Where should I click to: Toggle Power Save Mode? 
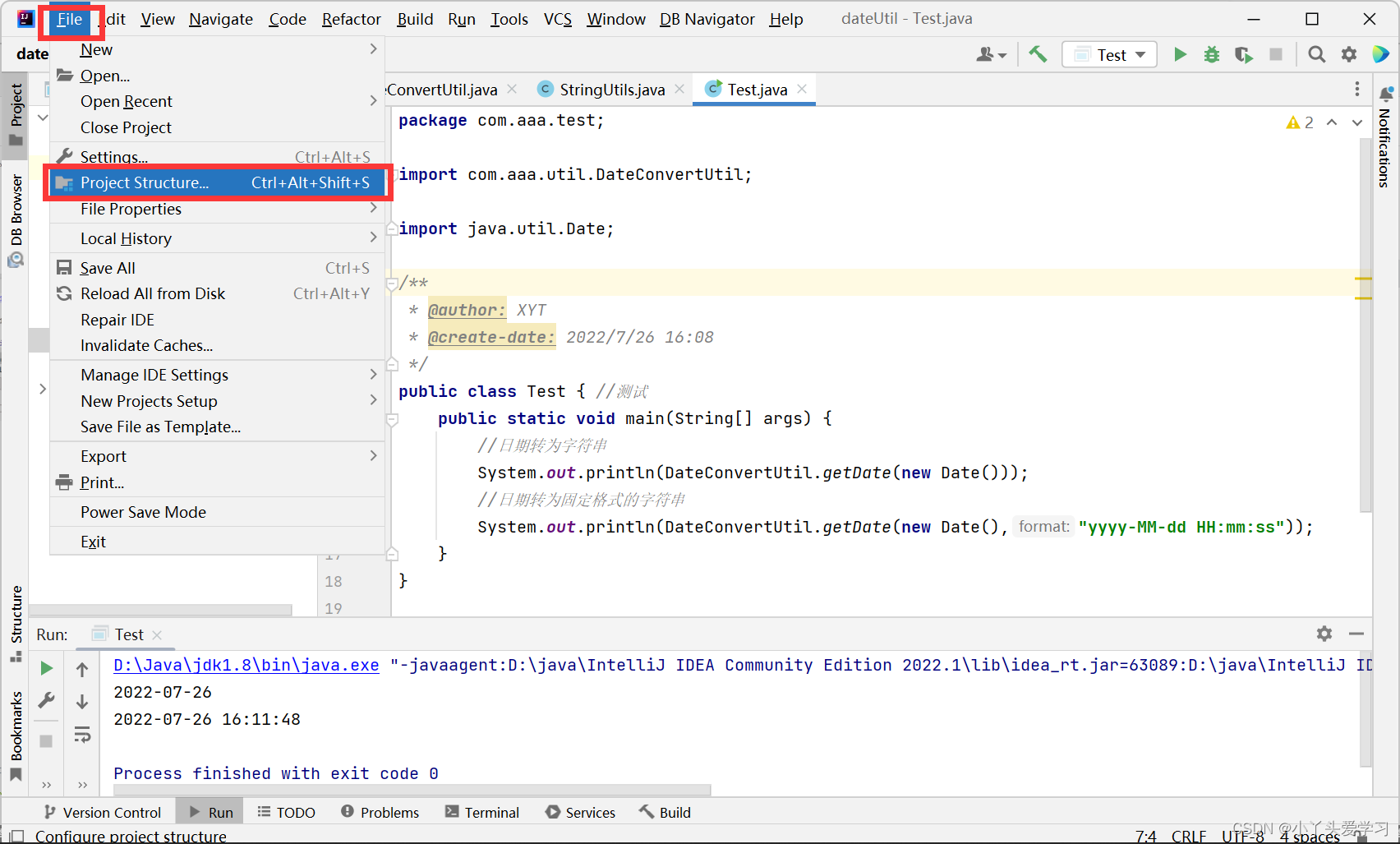click(x=143, y=512)
